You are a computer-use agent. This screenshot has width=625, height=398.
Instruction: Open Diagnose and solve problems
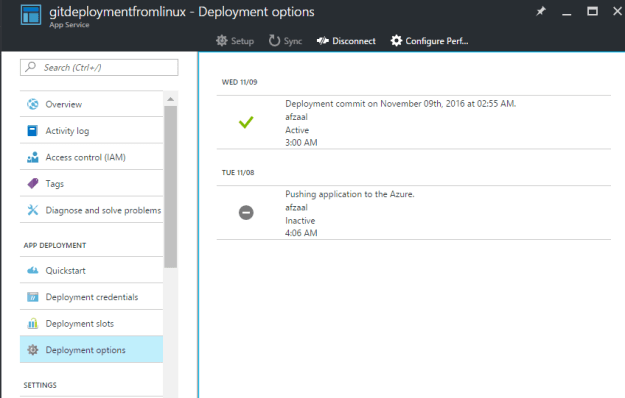click(91, 210)
